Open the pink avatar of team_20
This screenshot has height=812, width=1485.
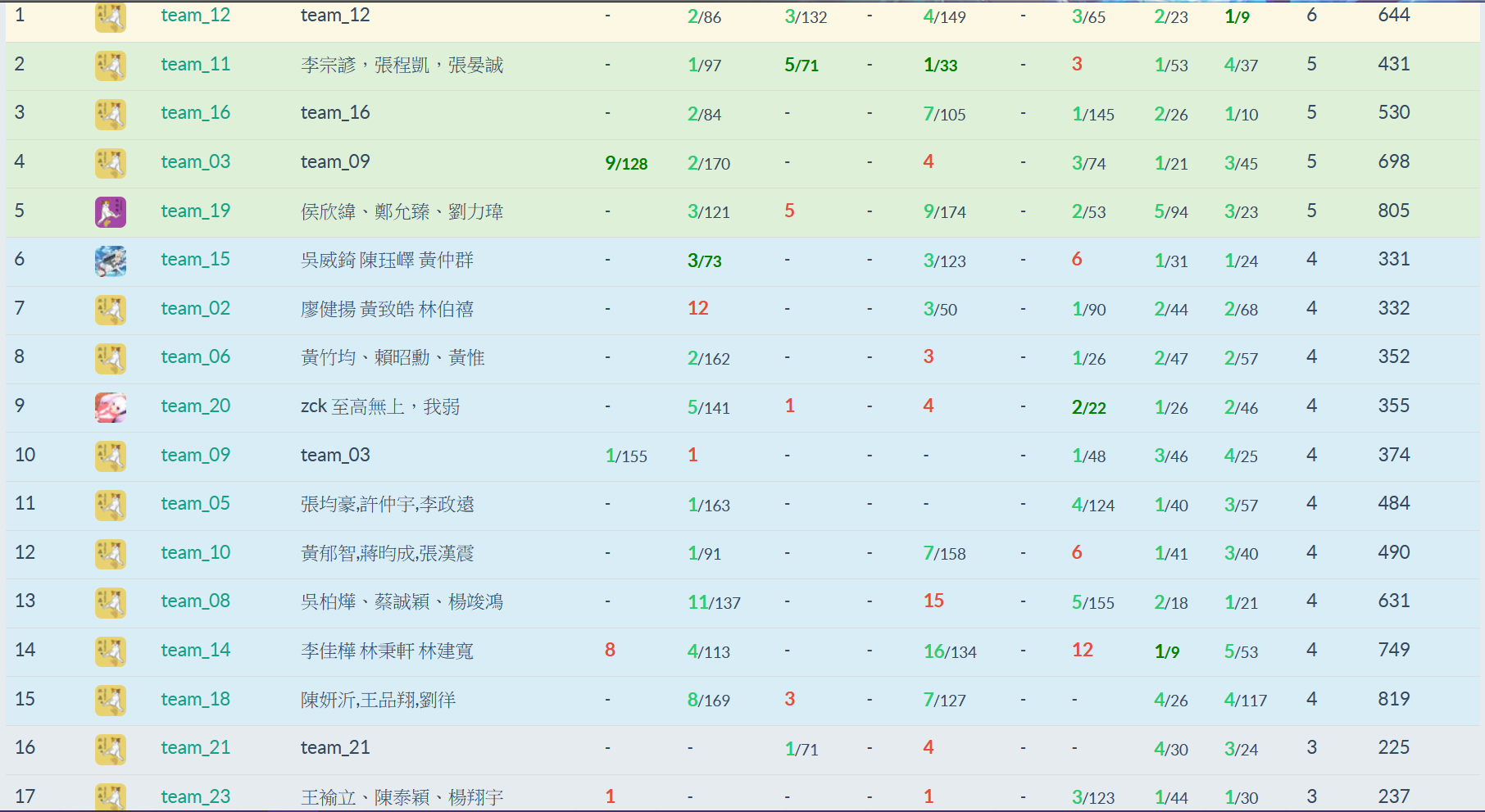(111, 407)
